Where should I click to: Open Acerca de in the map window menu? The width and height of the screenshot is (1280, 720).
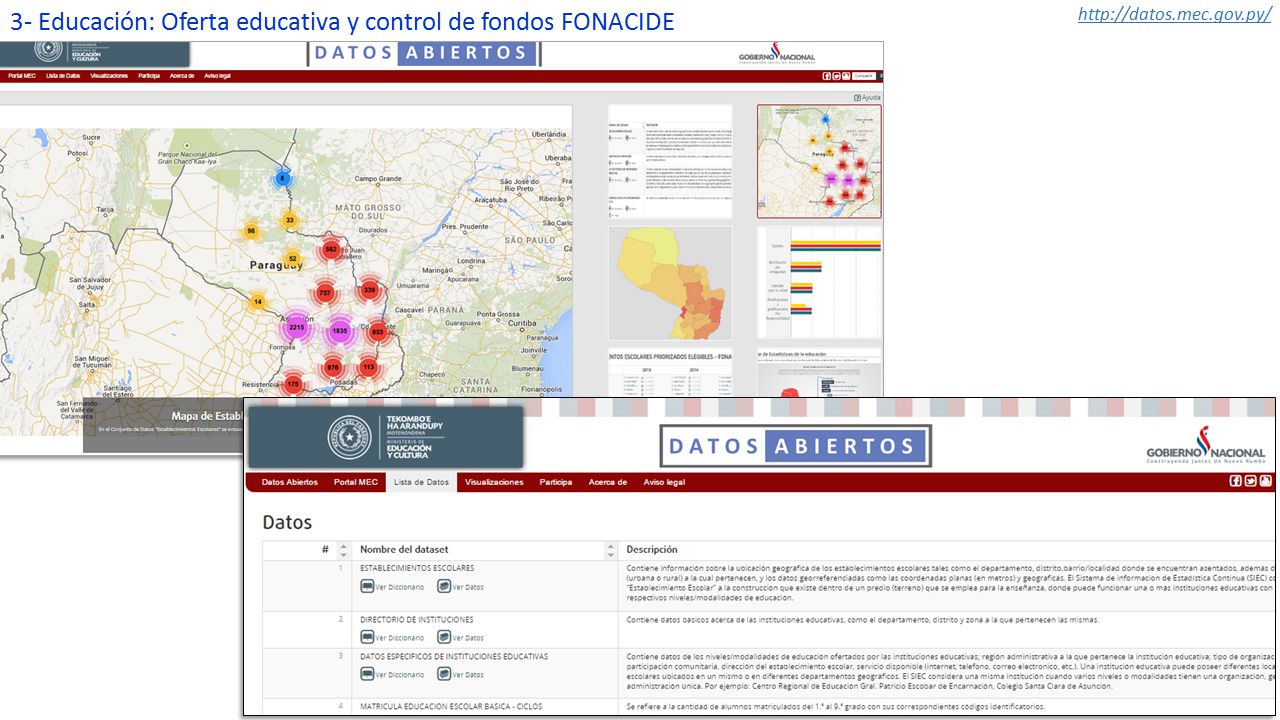point(182,76)
